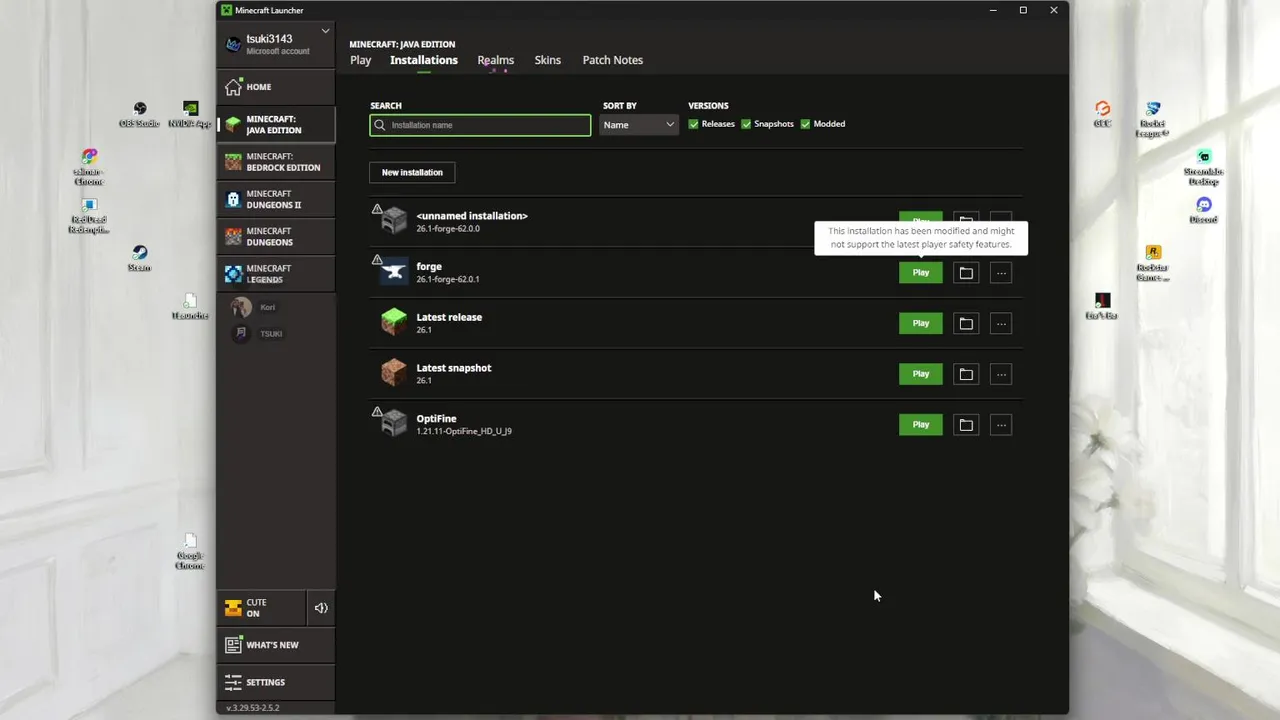Uncheck the Snapshots versions checkbox
The width and height of the screenshot is (1280, 720).
pyautogui.click(x=746, y=124)
